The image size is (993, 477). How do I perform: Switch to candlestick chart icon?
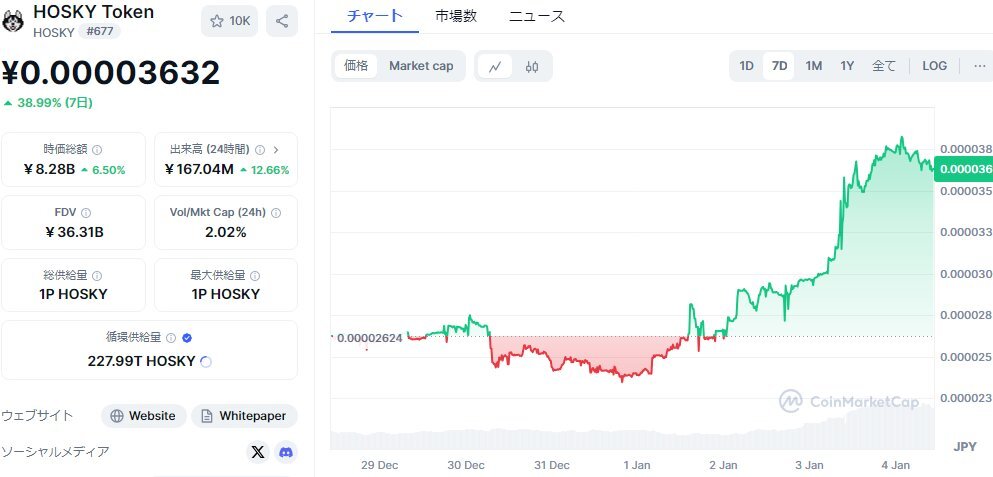tap(532, 66)
